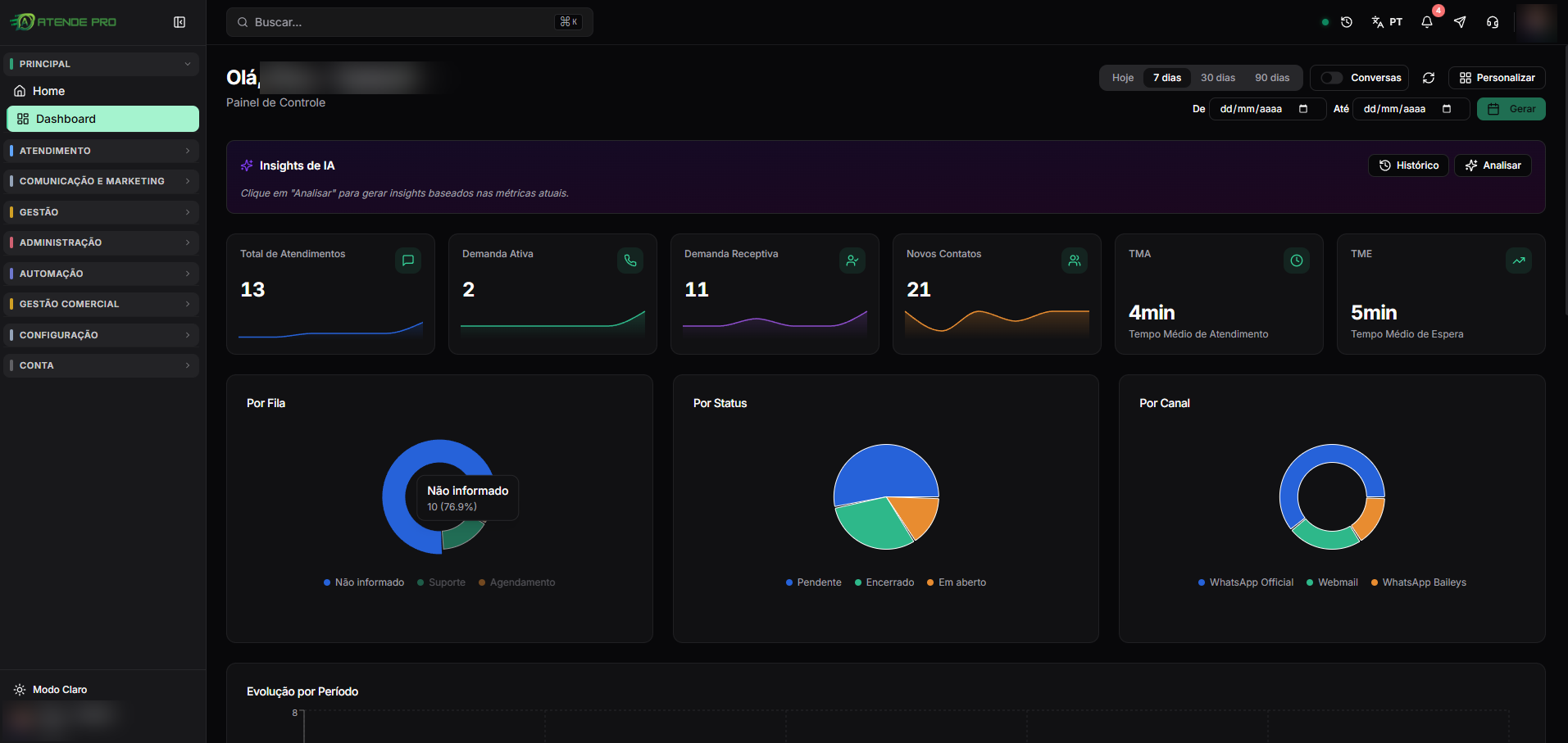The width and height of the screenshot is (1568, 743).
Task: Open the history clock icon in header
Action: (1347, 22)
